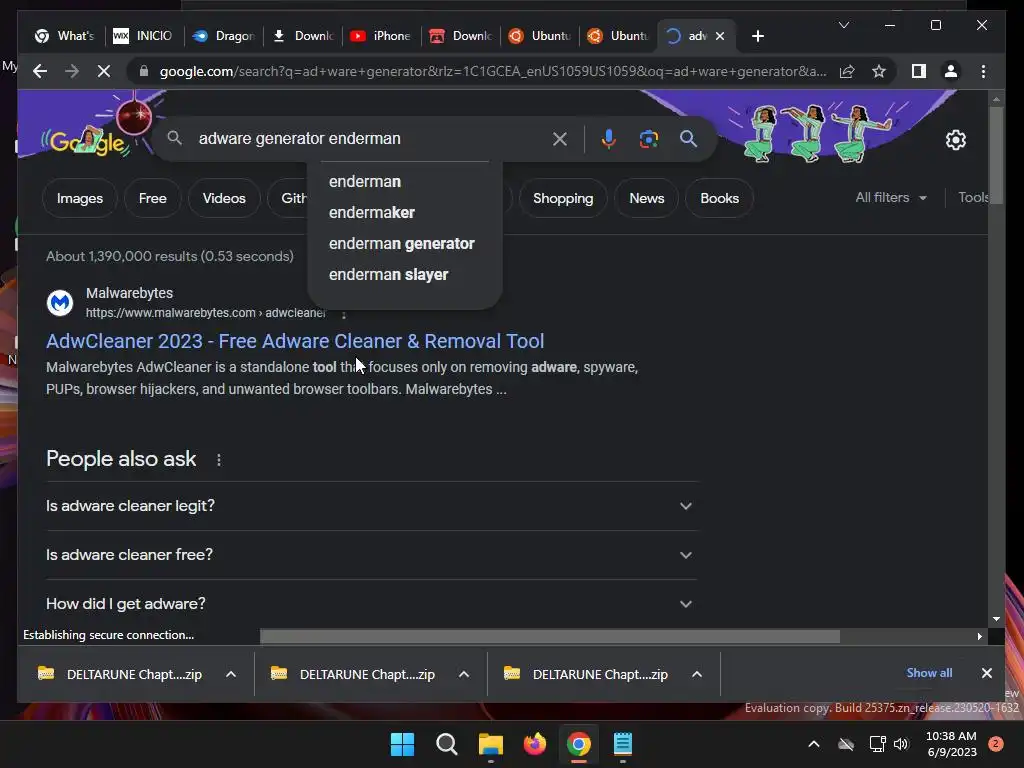The width and height of the screenshot is (1024, 768).
Task: Expand 'How did I get adware?' question
Action: click(372, 604)
